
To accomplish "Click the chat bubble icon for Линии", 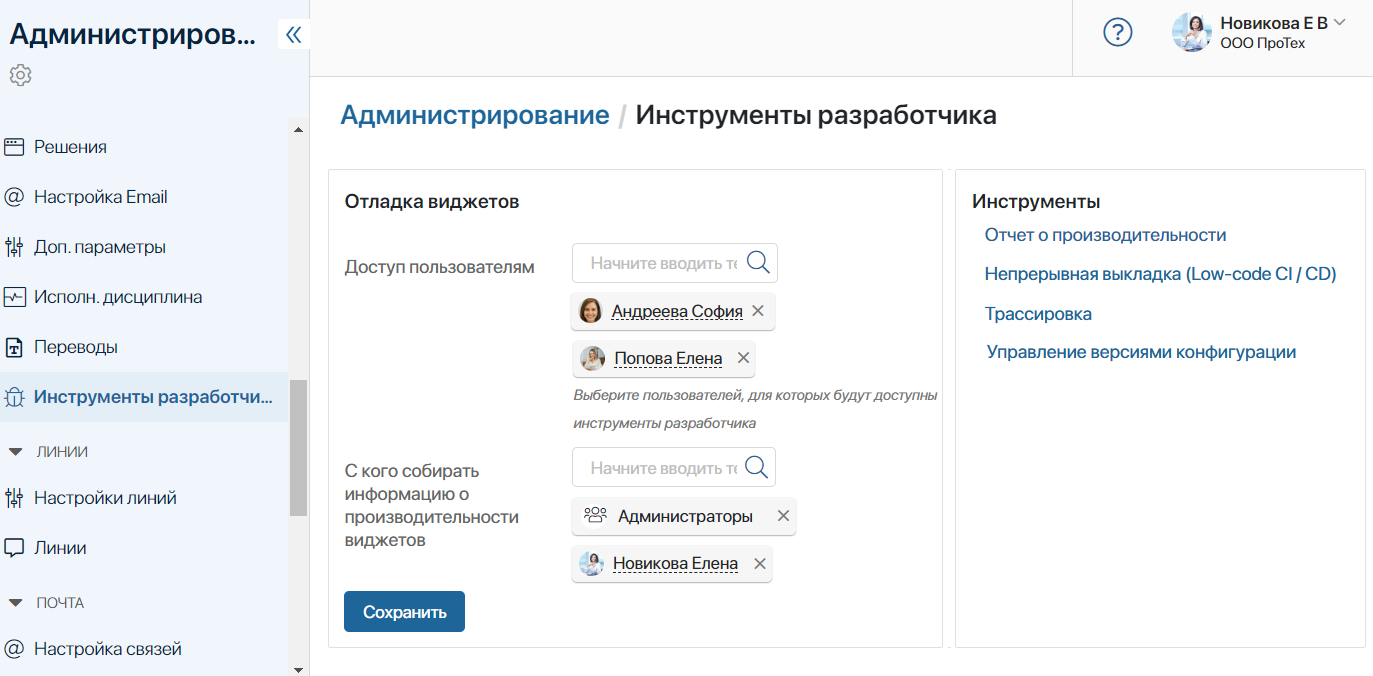I will point(14,548).
